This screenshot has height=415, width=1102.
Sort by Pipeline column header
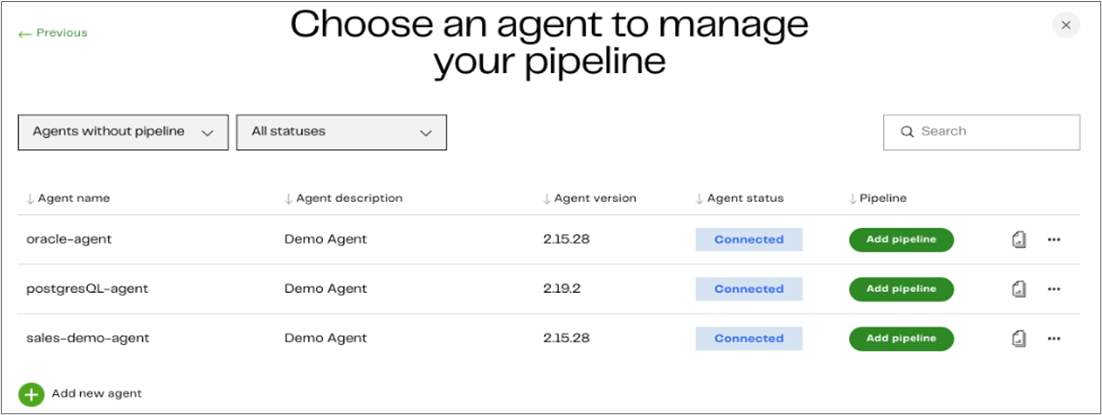(x=878, y=198)
